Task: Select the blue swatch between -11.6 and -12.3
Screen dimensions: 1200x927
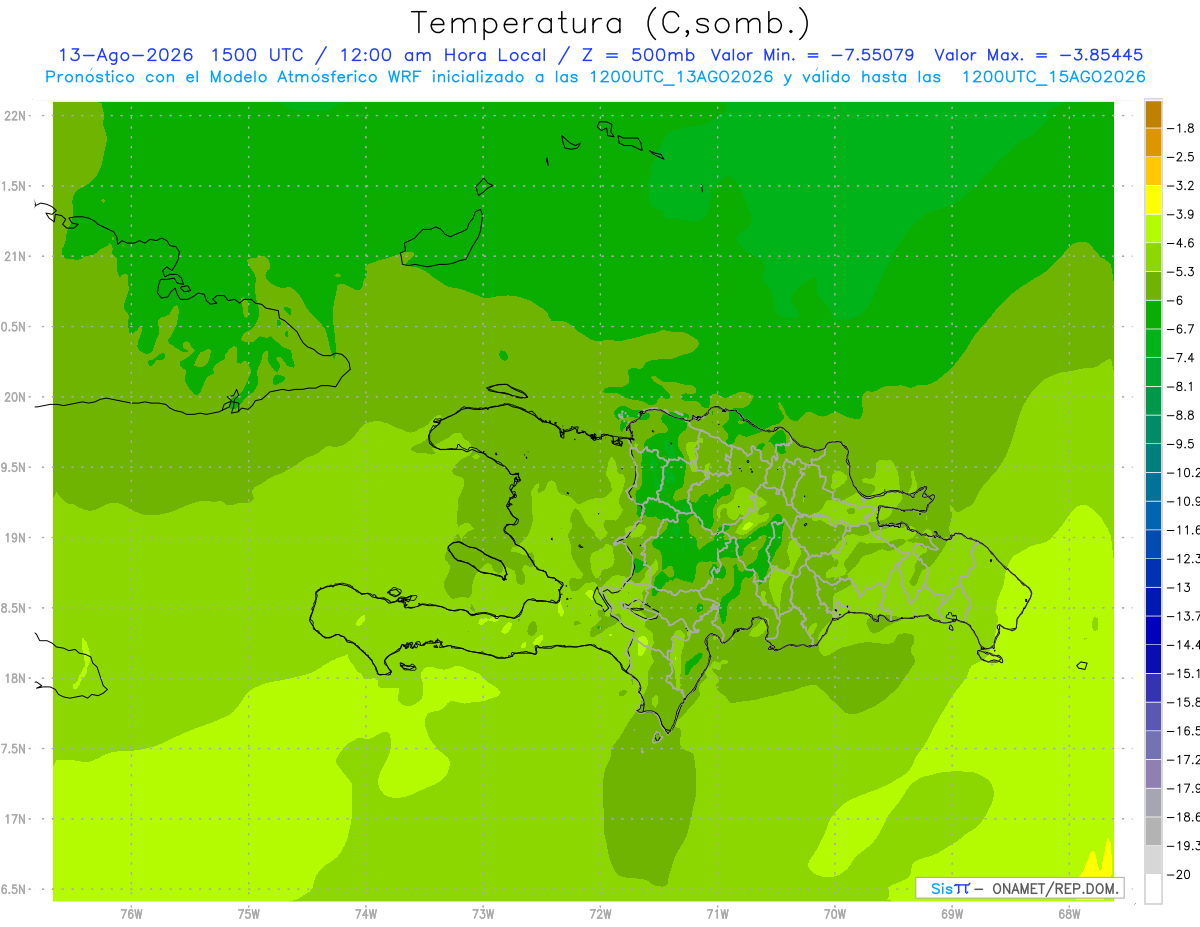Action: 1153,543
